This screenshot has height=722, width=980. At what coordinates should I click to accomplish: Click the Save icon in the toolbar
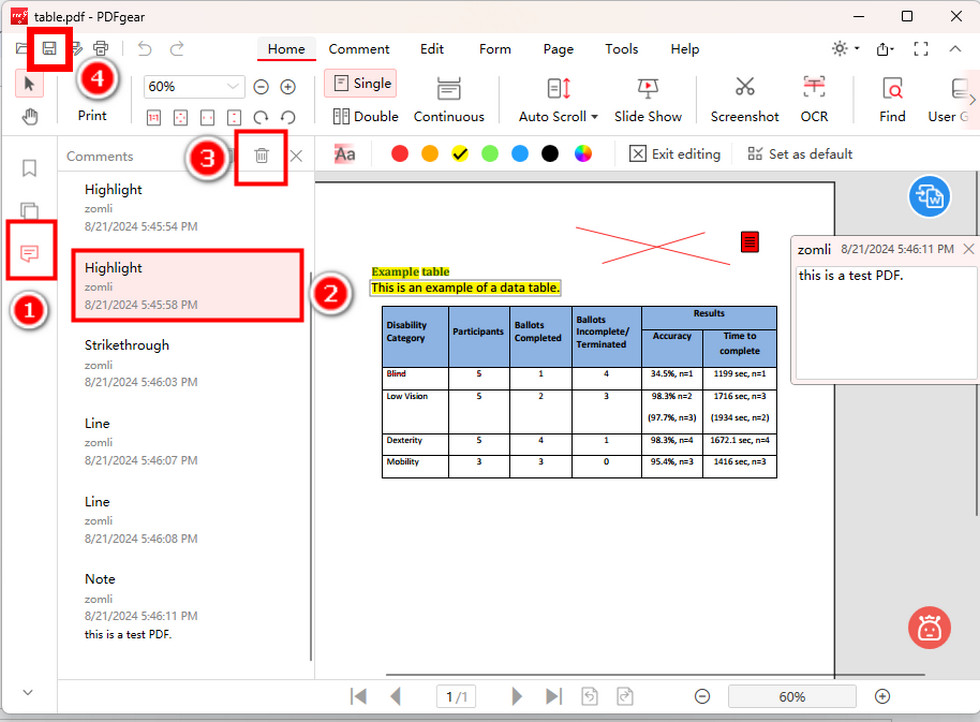click(x=48, y=47)
